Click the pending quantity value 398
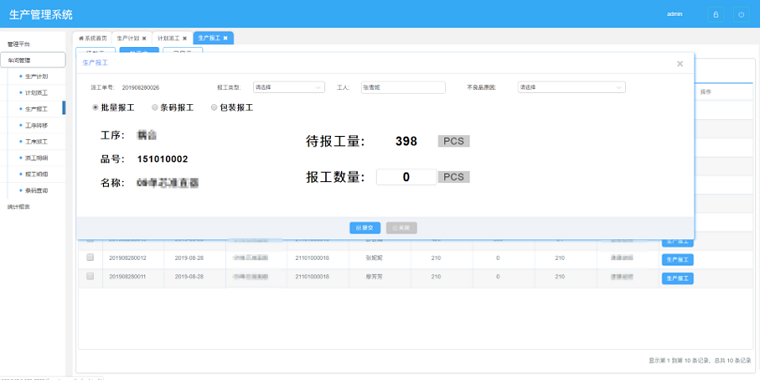This screenshot has height=380, width=760. [406, 141]
